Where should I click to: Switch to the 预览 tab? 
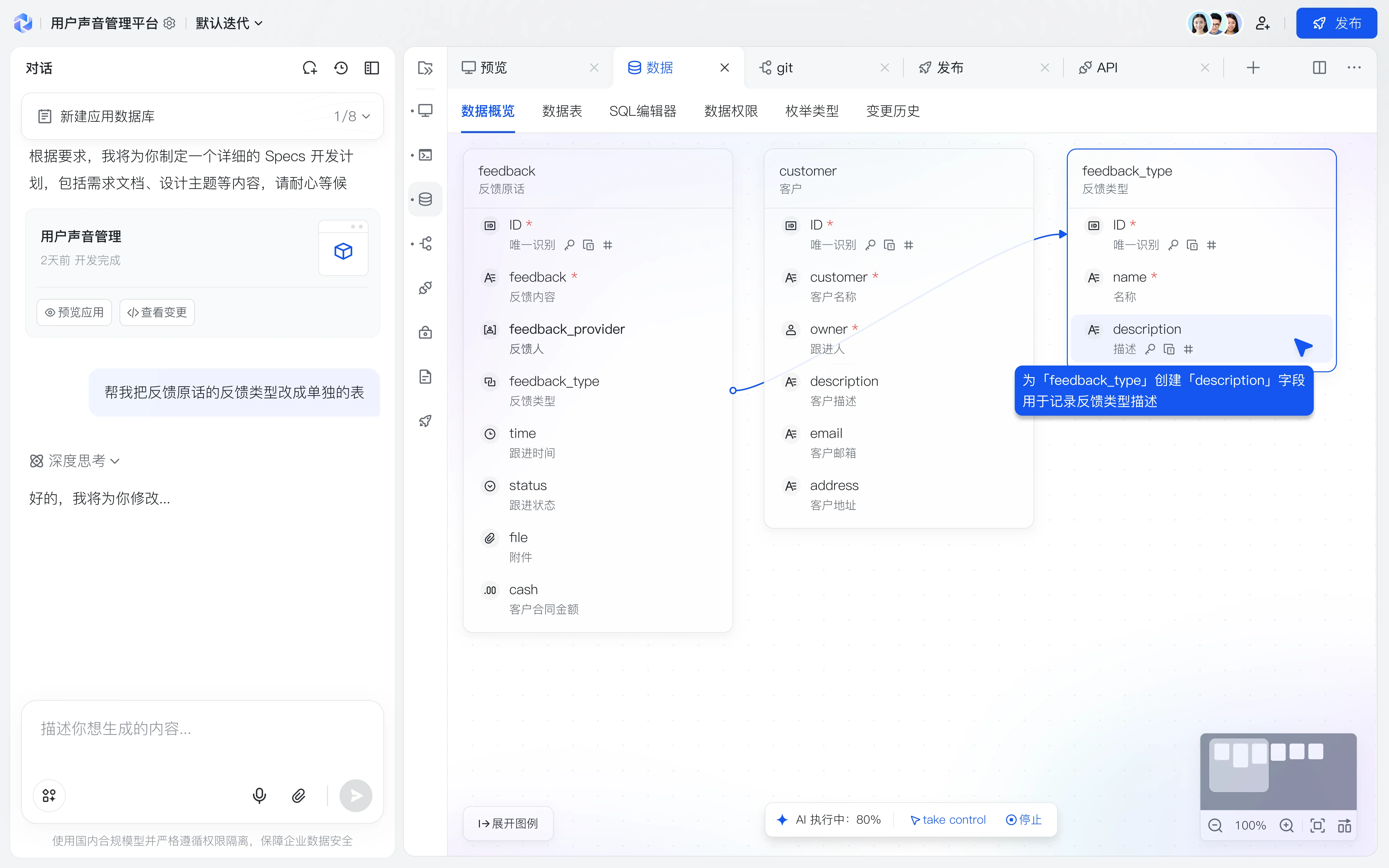(485, 68)
